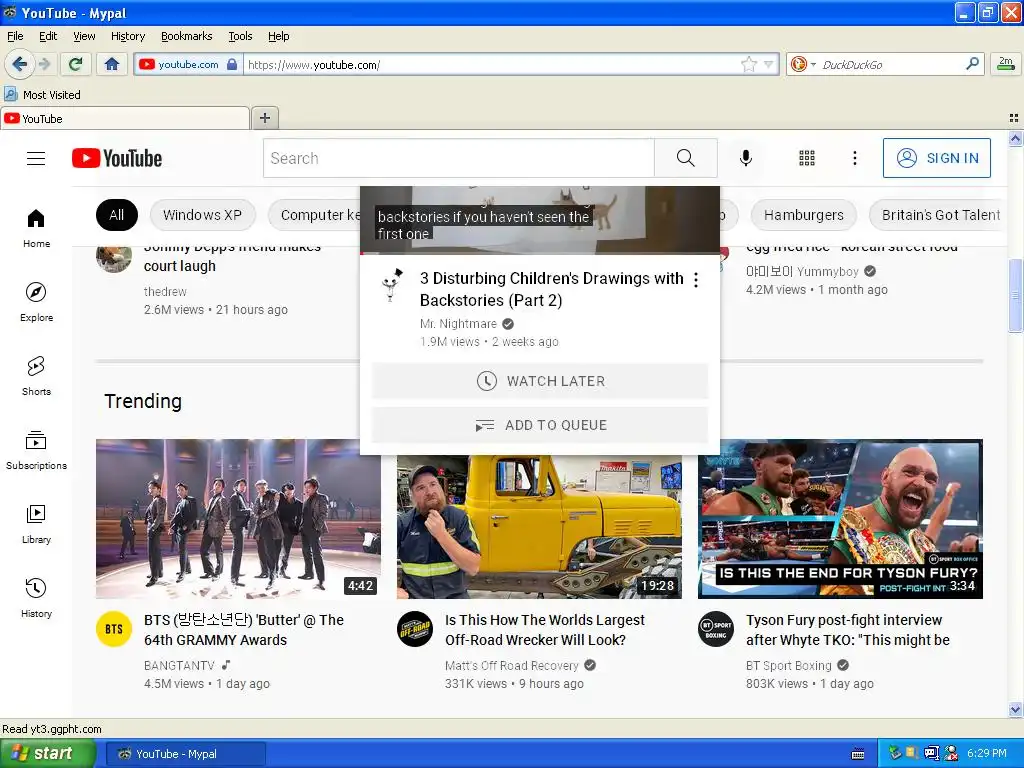Image resolution: width=1024 pixels, height=768 pixels.
Task: Open the Most Visited bookmarks folder
Action: tap(42, 95)
